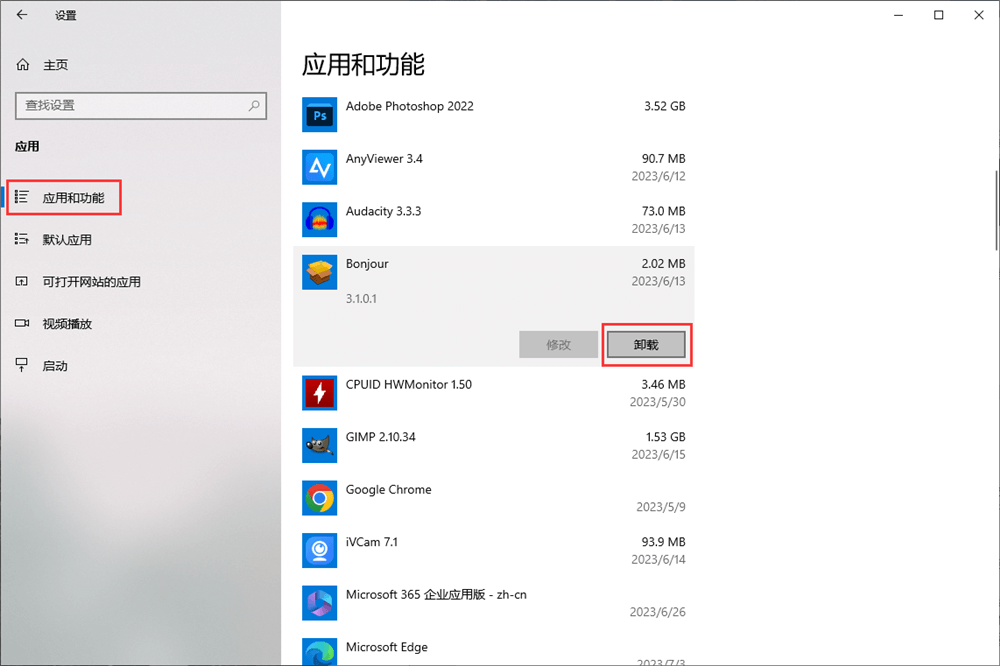Open 应用和功能 in the sidebar

[x=72, y=198]
